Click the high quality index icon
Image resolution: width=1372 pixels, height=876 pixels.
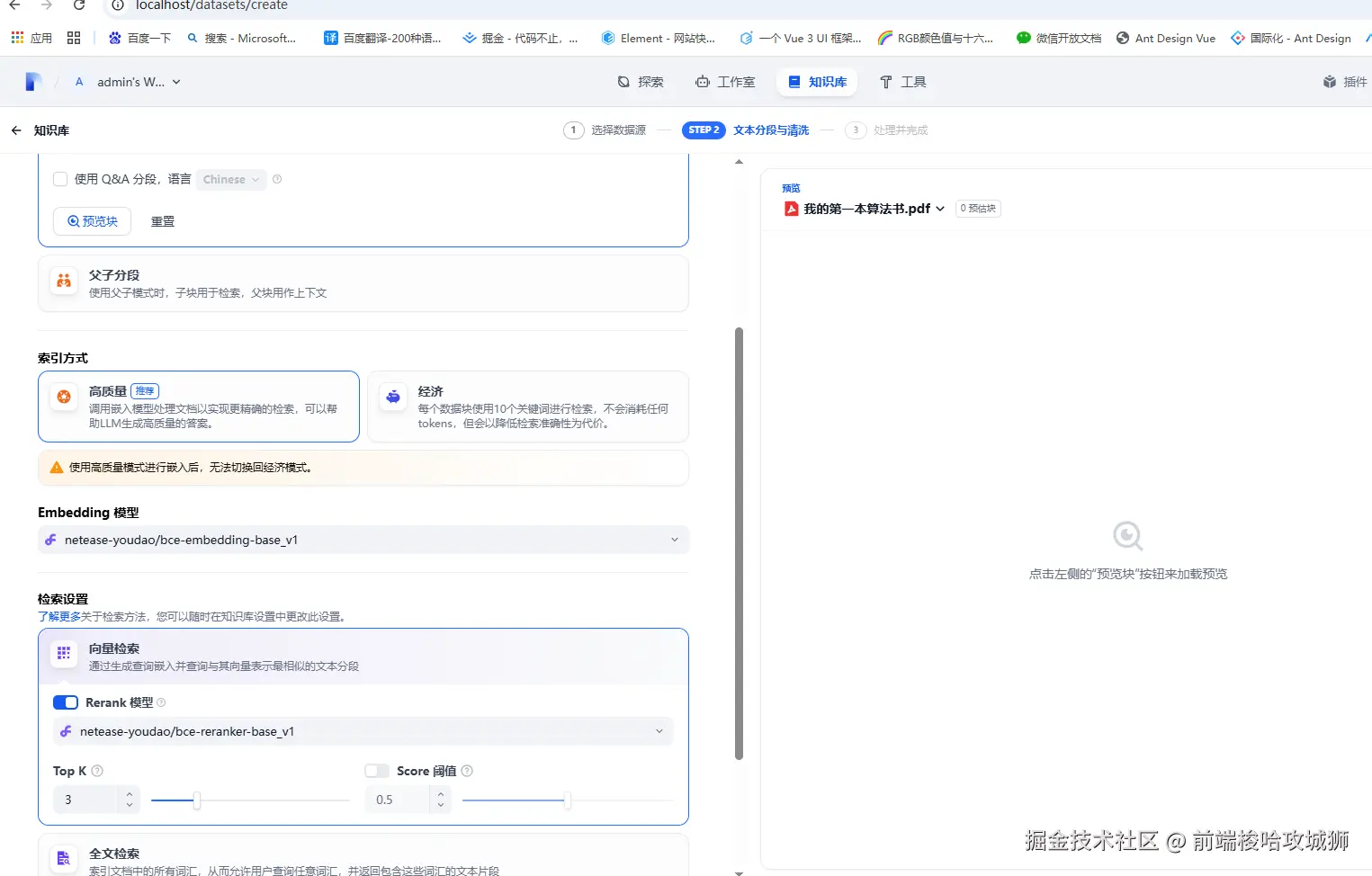64,397
